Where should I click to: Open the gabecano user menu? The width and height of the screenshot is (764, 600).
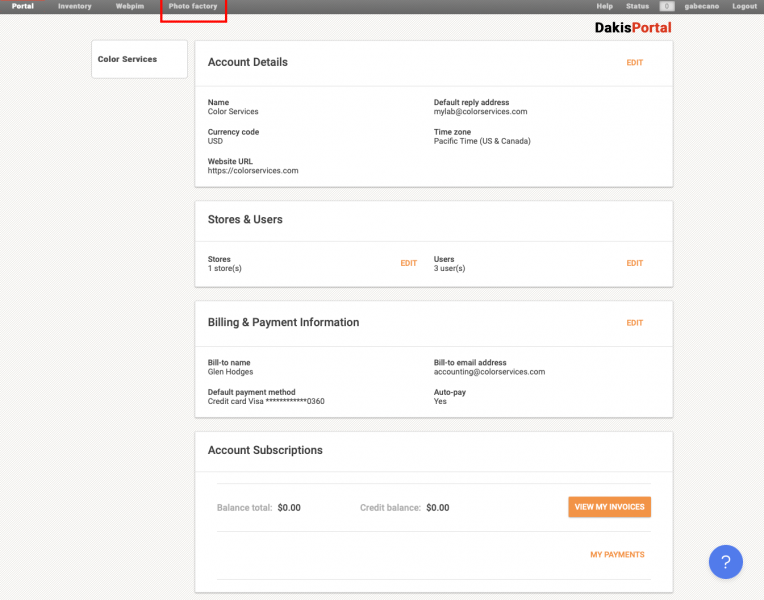point(702,7)
